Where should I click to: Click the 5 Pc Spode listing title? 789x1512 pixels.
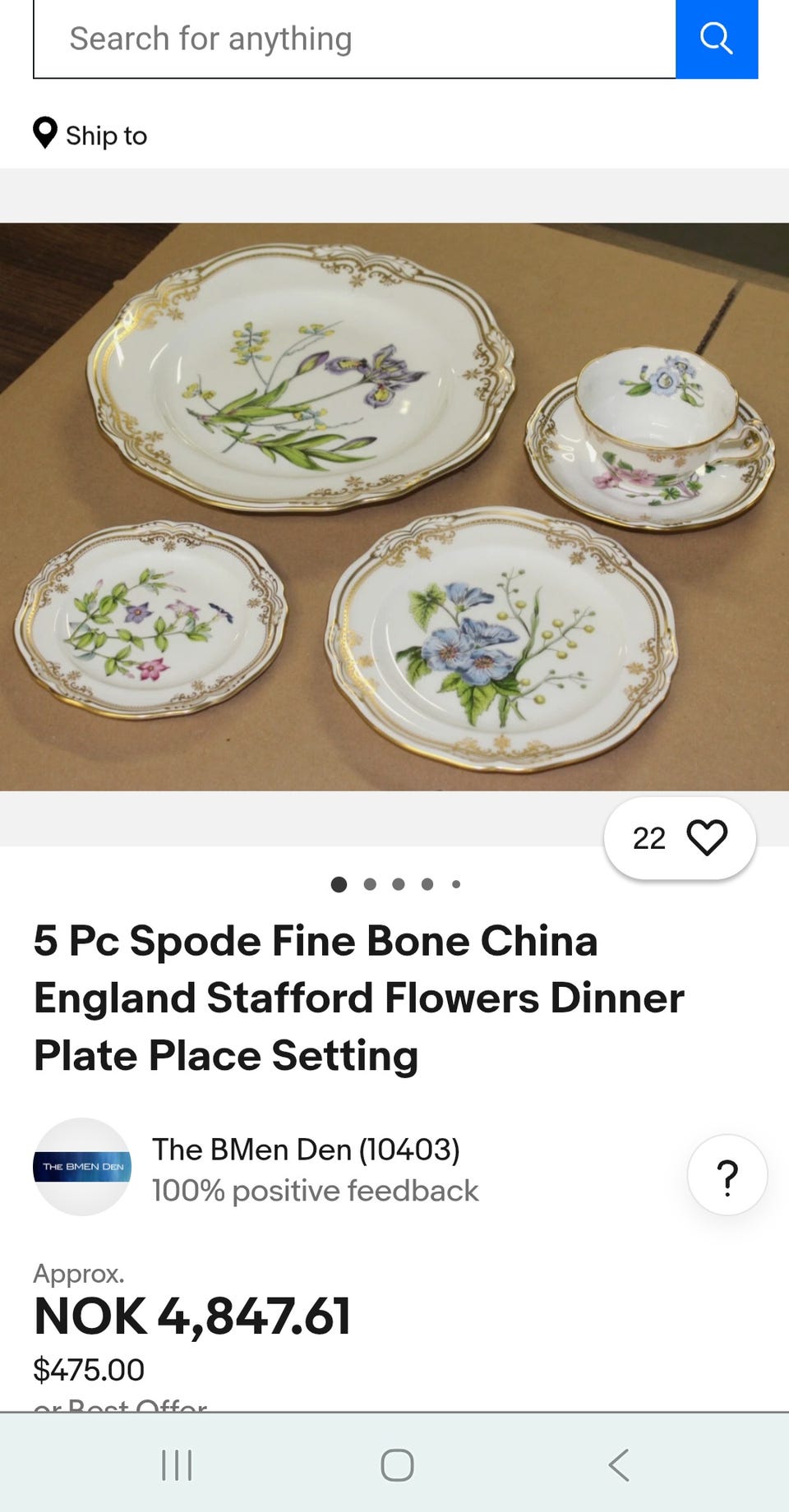coord(359,998)
